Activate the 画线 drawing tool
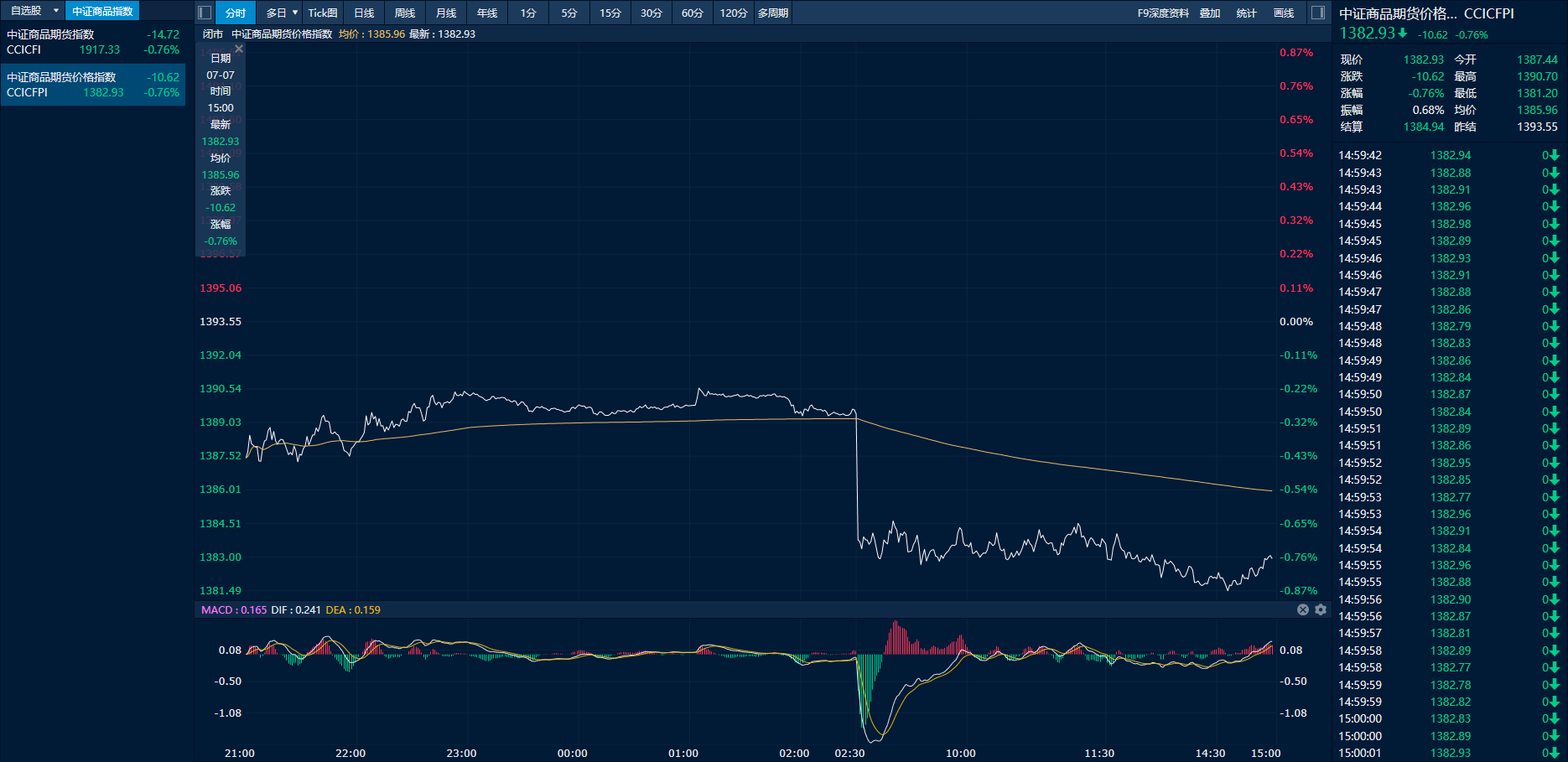Screen dimensions: 1568x762 coord(1284,13)
